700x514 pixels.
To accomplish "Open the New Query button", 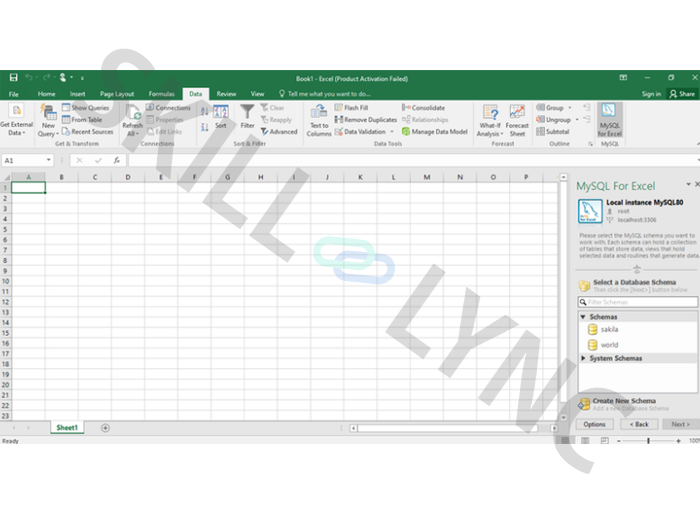I will pyautogui.click(x=48, y=121).
